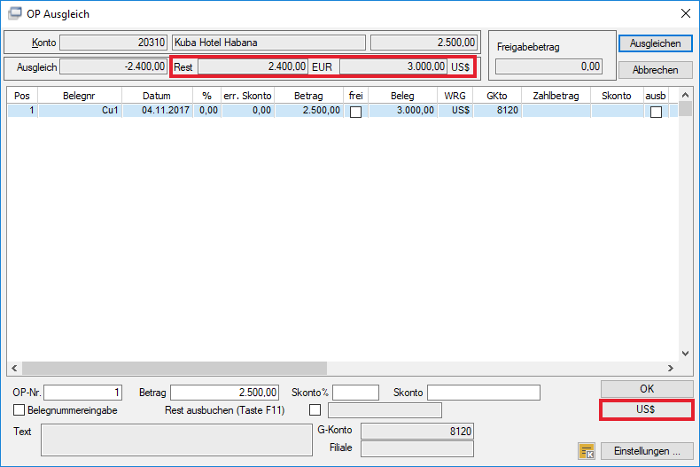Click the GKto column header

pyautogui.click(x=497, y=96)
